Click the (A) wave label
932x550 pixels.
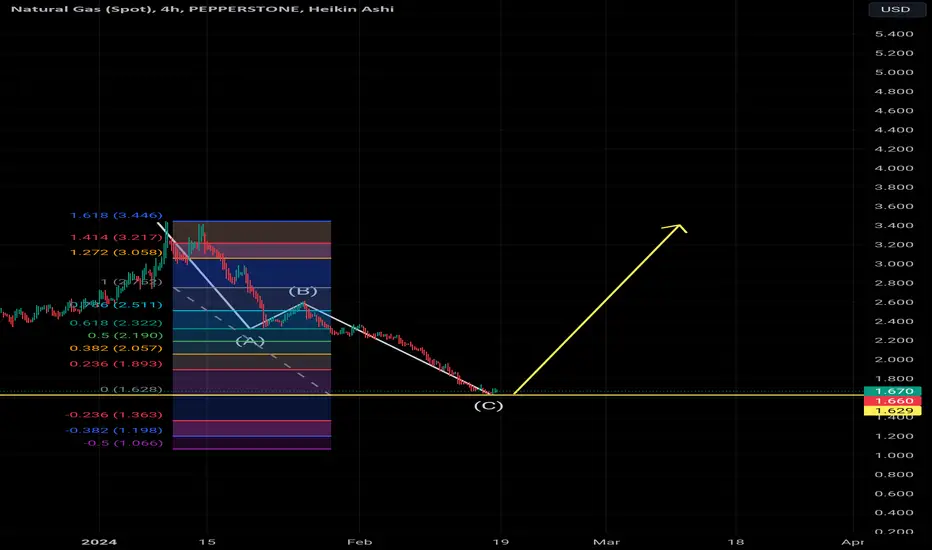pyautogui.click(x=250, y=341)
